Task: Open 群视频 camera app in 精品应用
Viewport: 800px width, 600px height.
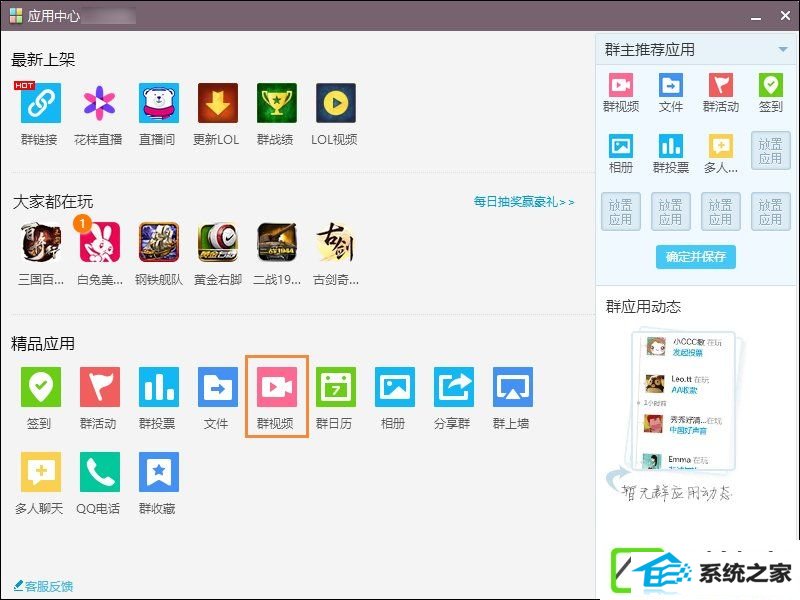Action: click(277, 387)
